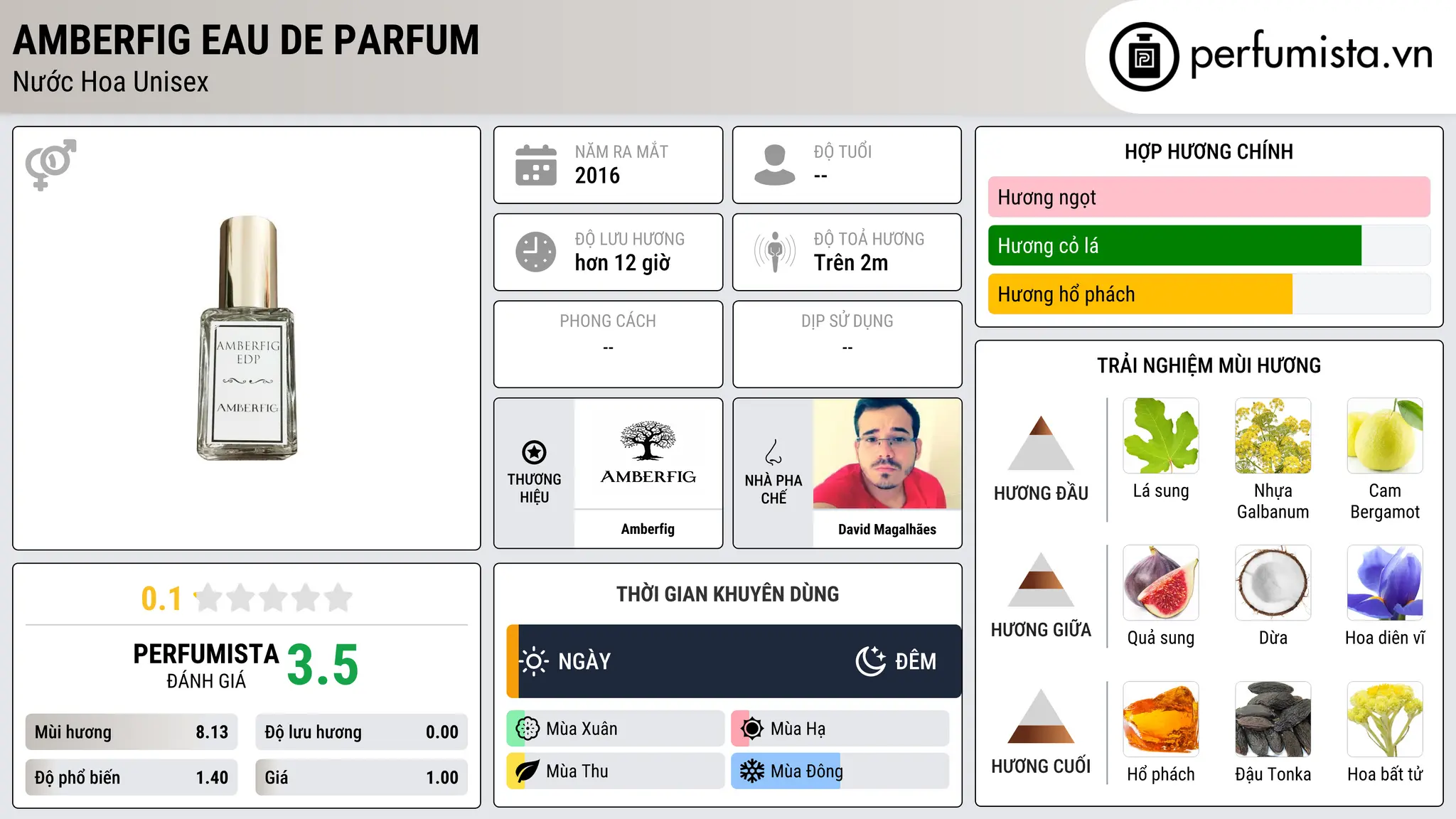This screenshot has height=819, width=1456.
Task: Click the snowflake icon for Mùa Đông
Action: pyautogui.click(x=752, y=771)
